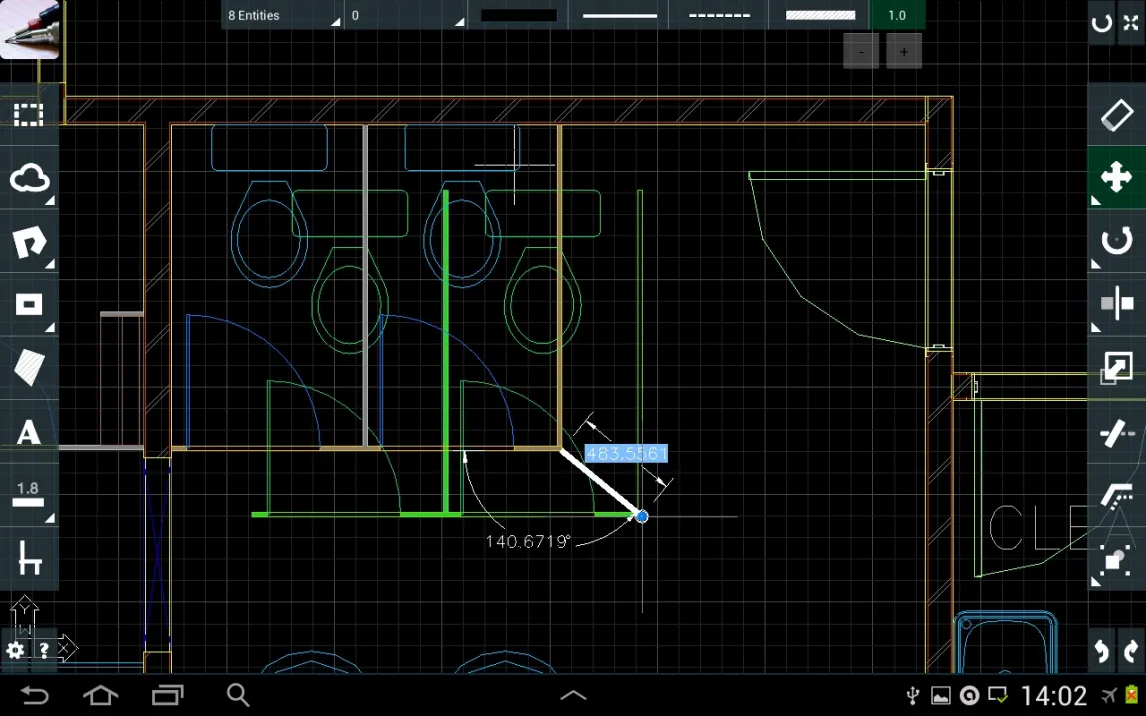Edit the 483.5561 length input field
This screenshot has width=1146, height=716.
pyautogui.click(x=626, y=454)
